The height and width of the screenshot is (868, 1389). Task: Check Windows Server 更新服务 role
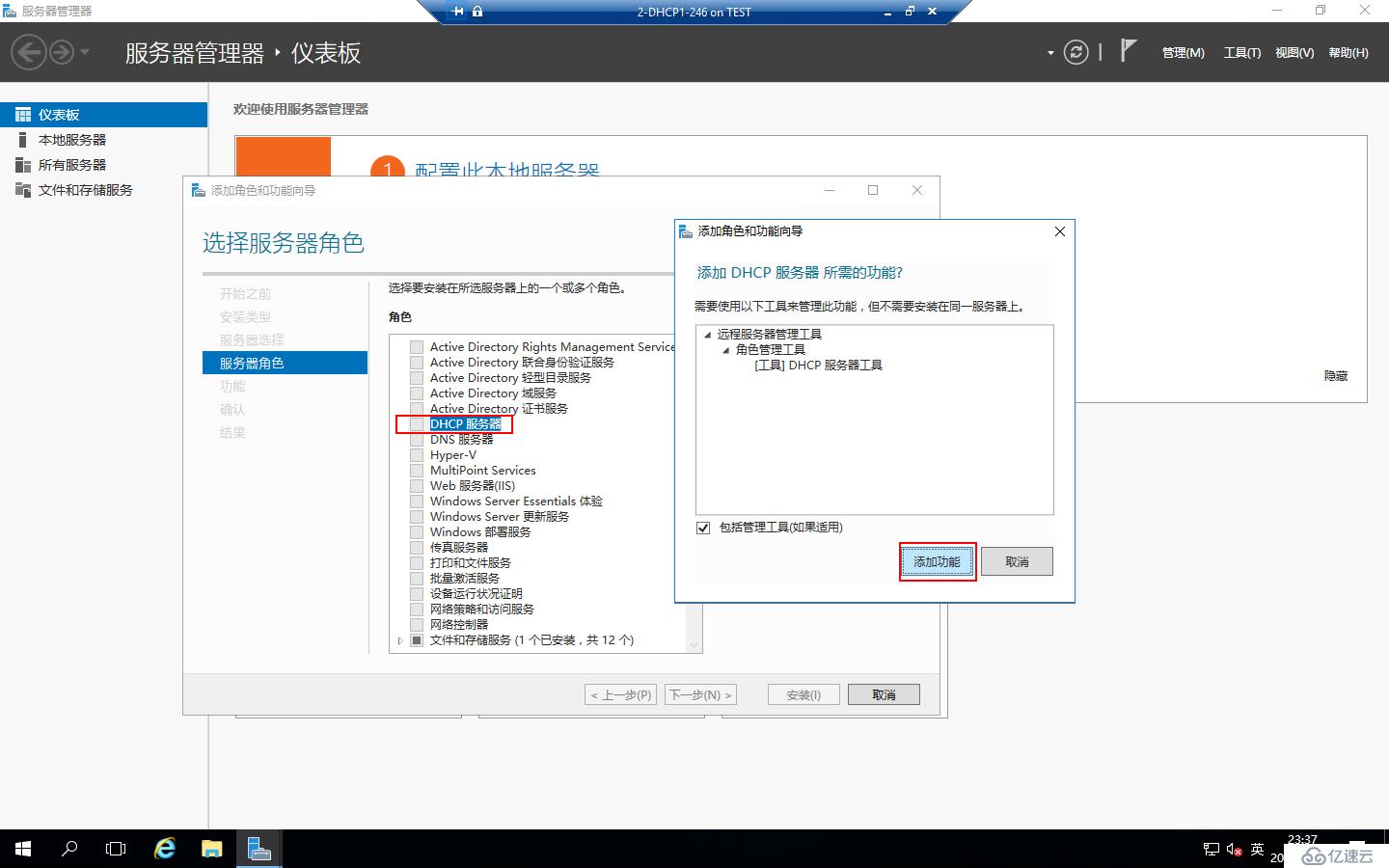click(x=417, y=517)
